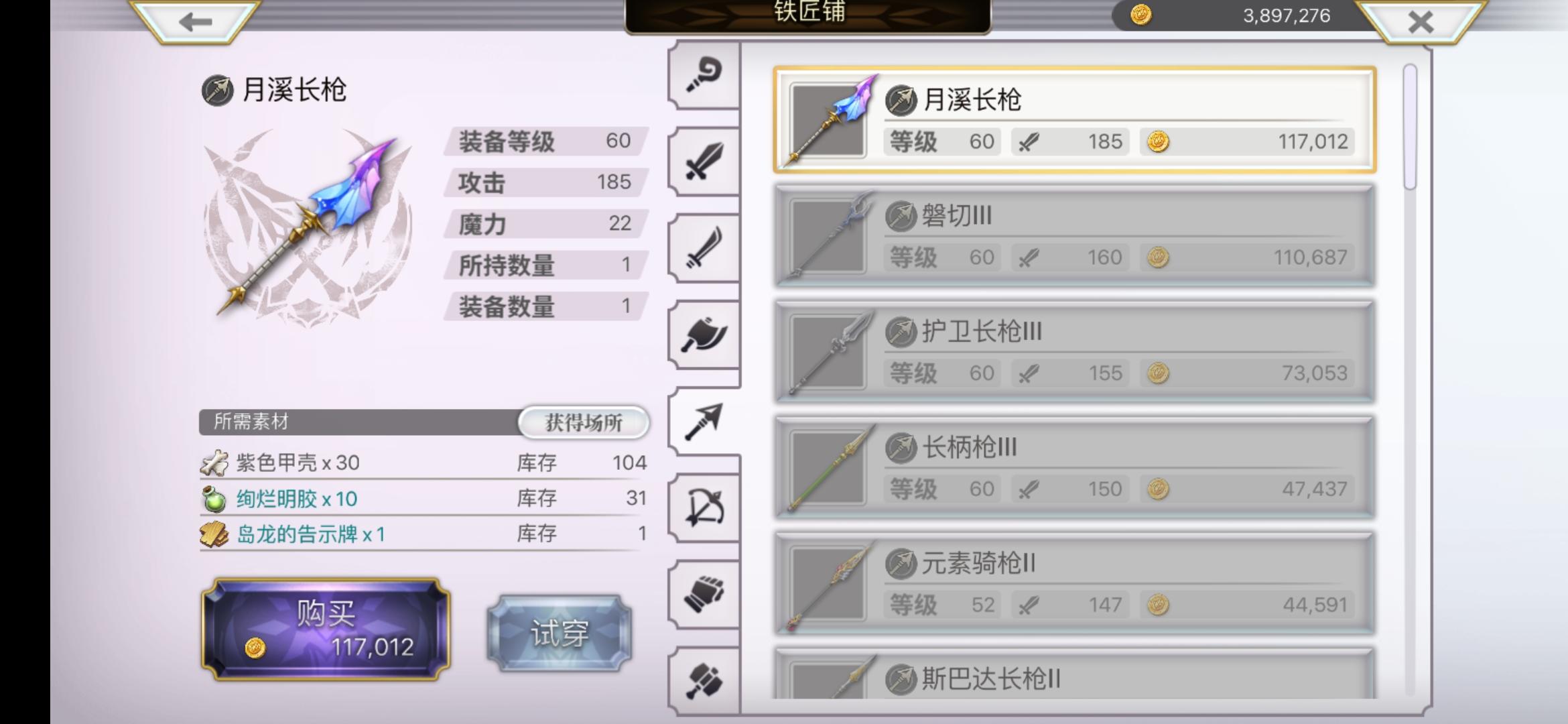Select the bow weapon category tab
The height and width of the screenshot is (724, 1568).
tap(704, 508)
